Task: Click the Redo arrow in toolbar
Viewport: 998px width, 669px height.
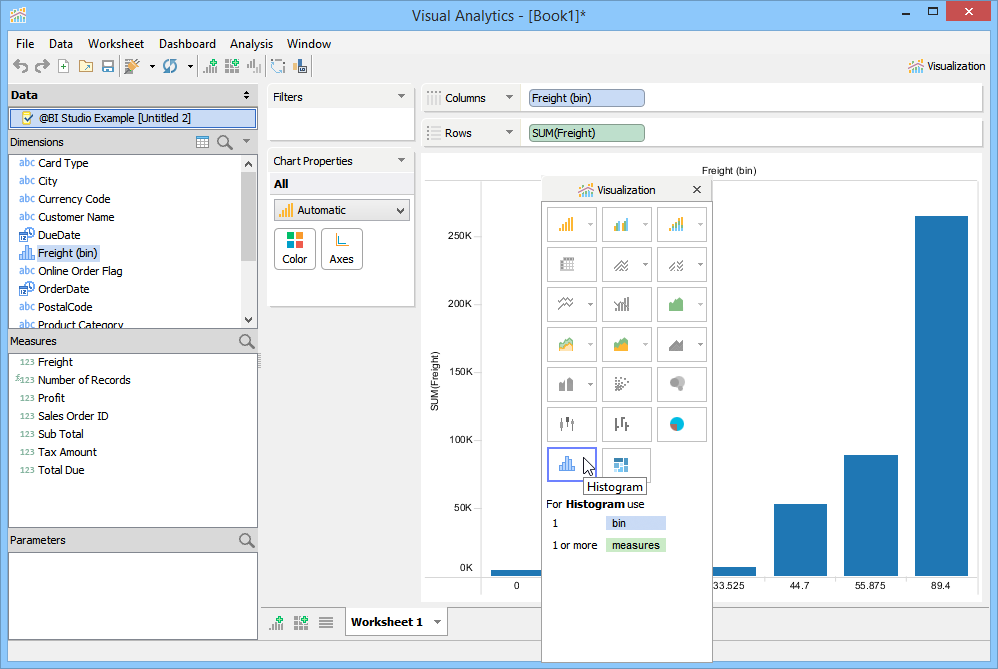Action: point(42,66)
